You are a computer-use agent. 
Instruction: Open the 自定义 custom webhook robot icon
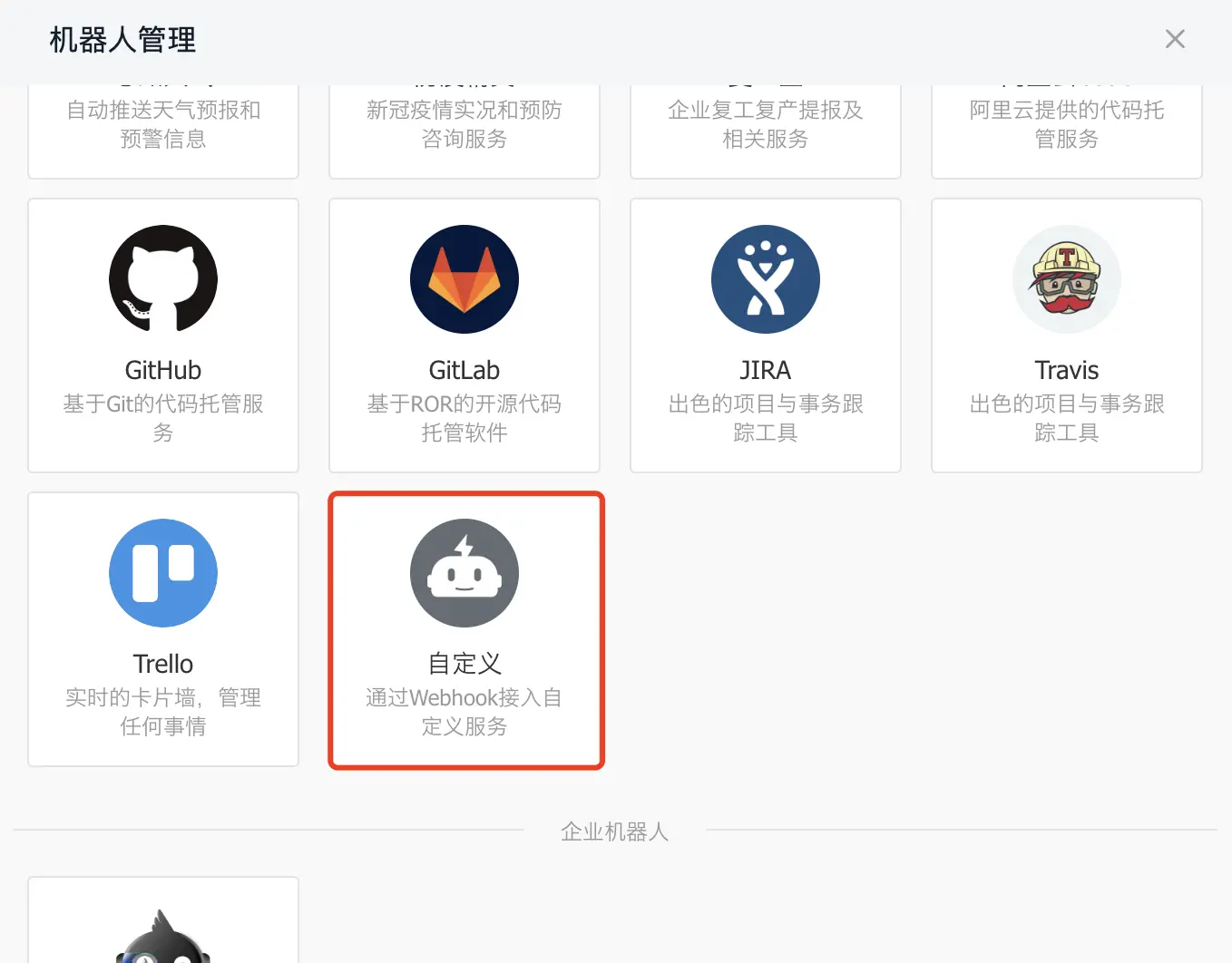tap(464, 573)
